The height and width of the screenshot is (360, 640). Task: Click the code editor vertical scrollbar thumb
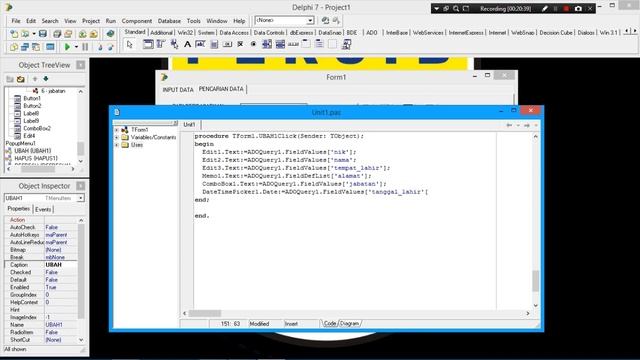click(x=536, y=281)
